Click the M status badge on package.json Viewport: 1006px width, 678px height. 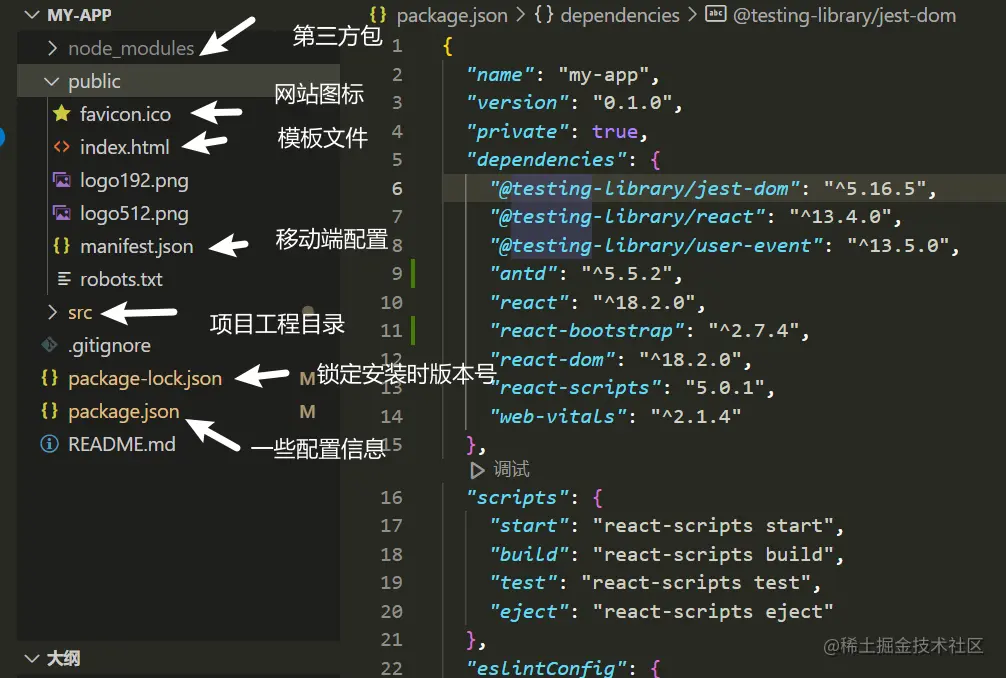(307, 411)
